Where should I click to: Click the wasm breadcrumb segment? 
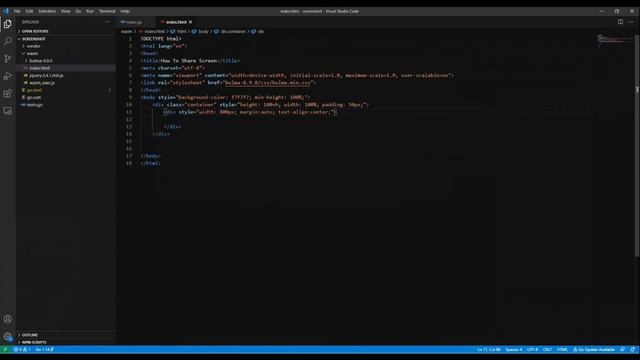pos(127,31)
